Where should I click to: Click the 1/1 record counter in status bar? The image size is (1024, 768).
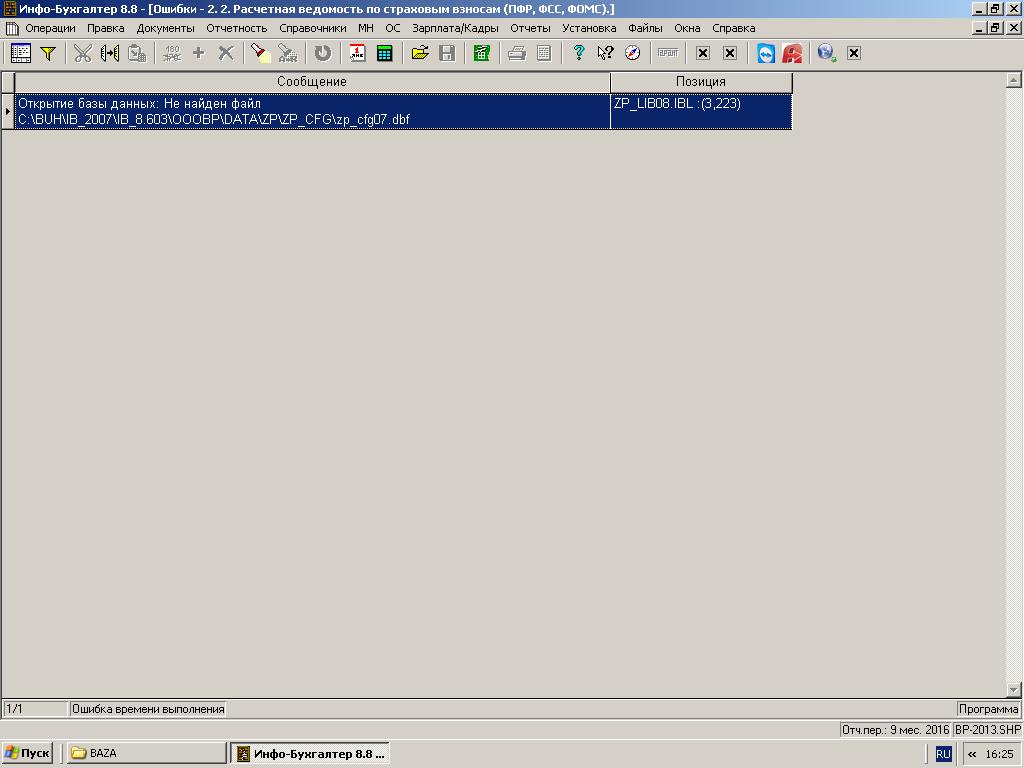[35, 709]
